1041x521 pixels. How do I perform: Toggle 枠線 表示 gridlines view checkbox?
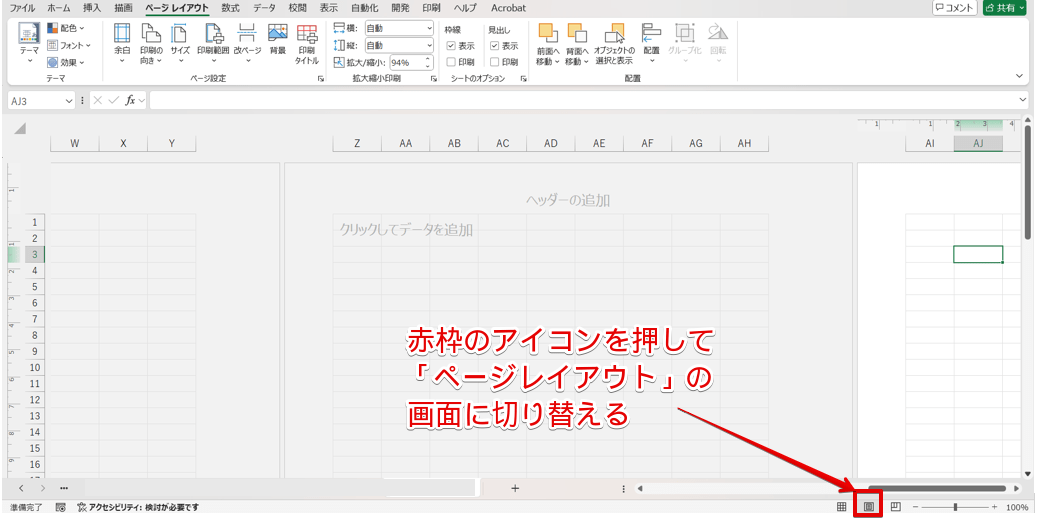[451, 46]
